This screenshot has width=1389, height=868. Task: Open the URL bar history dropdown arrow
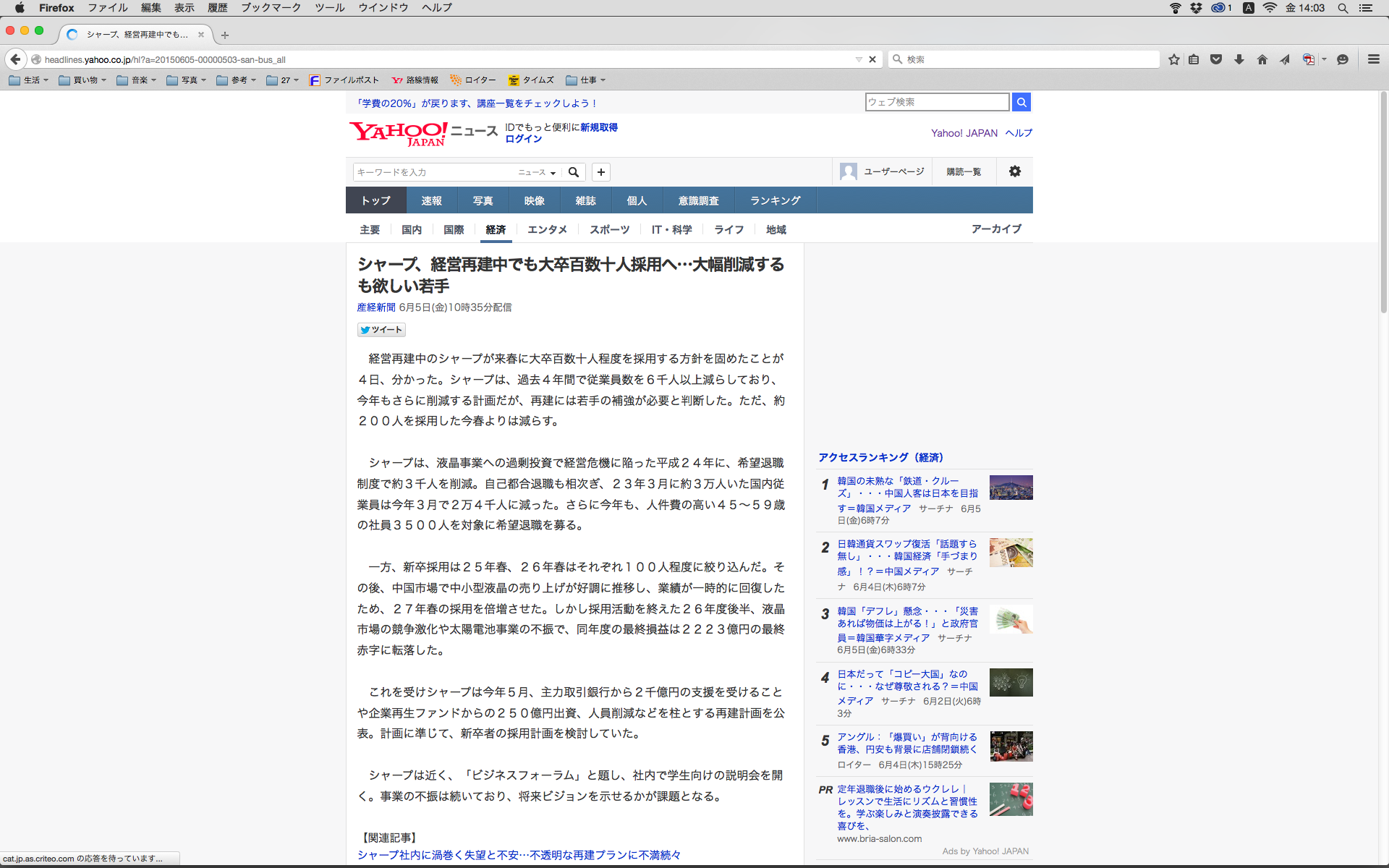coord(859,59)
